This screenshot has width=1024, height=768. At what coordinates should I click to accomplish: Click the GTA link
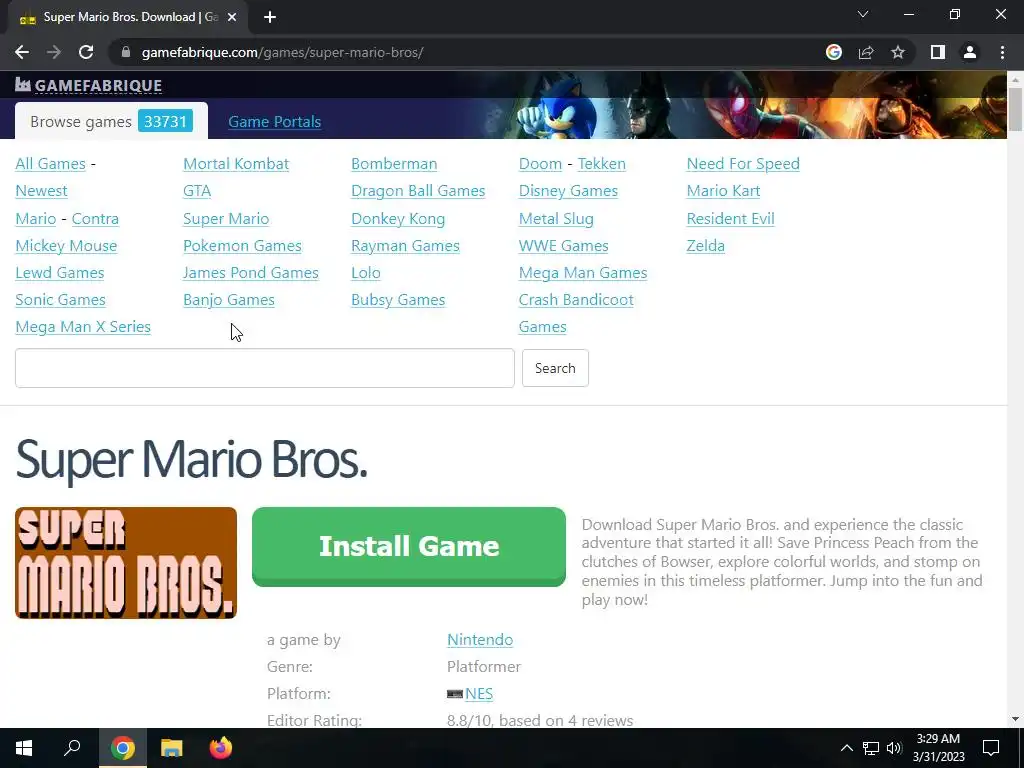pos(197,191)
